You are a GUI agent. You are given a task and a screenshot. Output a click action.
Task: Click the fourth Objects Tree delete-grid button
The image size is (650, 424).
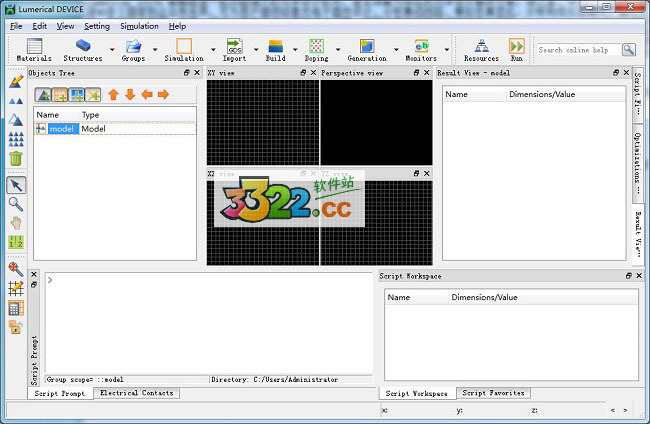click(93, 95)
